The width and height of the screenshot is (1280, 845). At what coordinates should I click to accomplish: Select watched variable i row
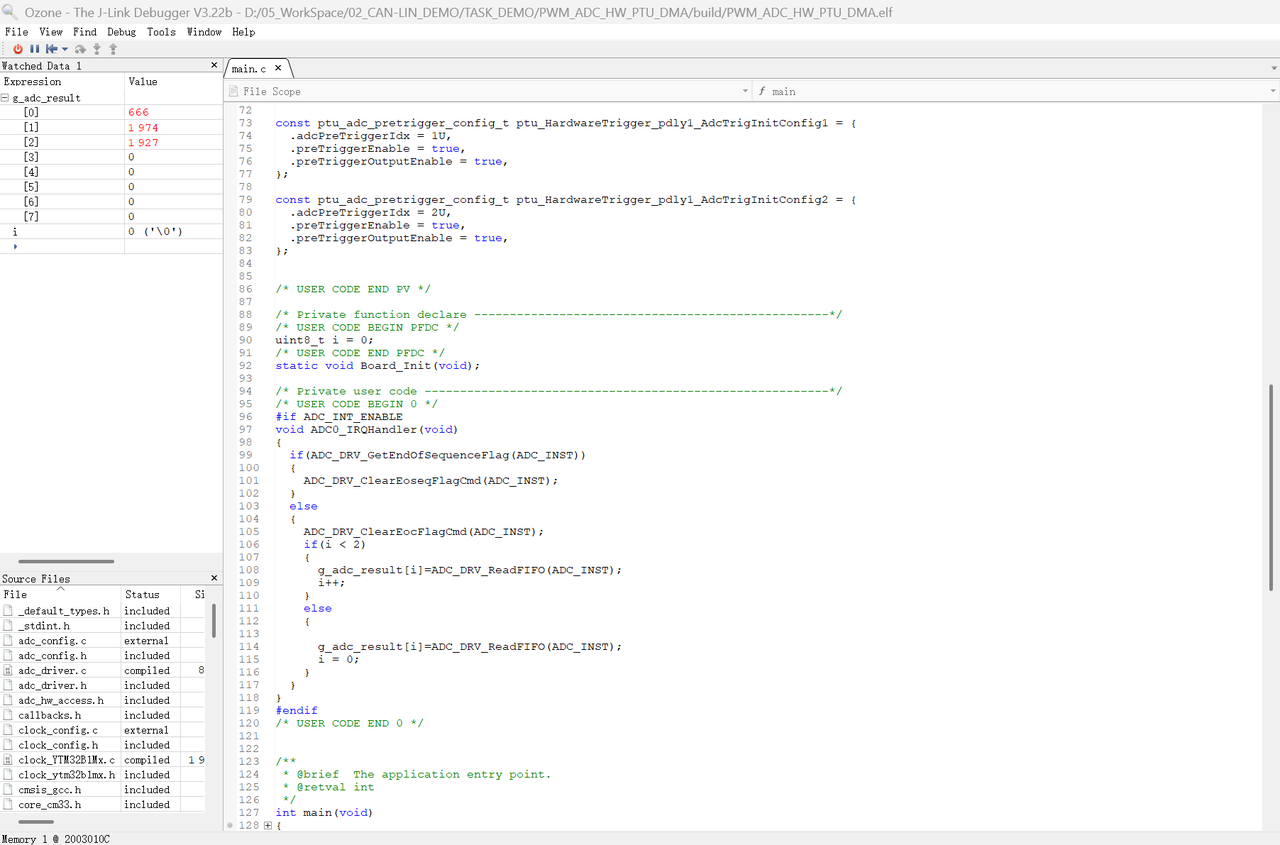coord(111,231)
